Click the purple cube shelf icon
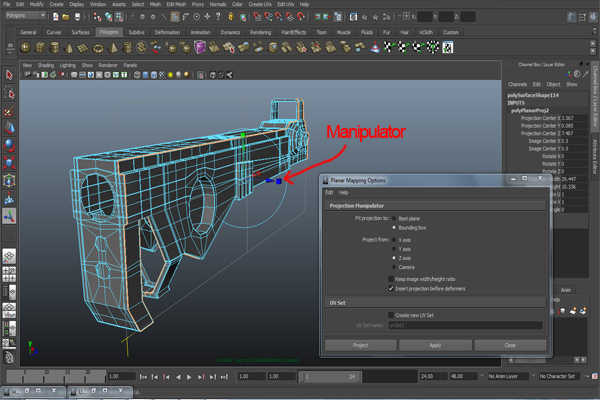The image size is (600, 400). click(x=200, y=47)
